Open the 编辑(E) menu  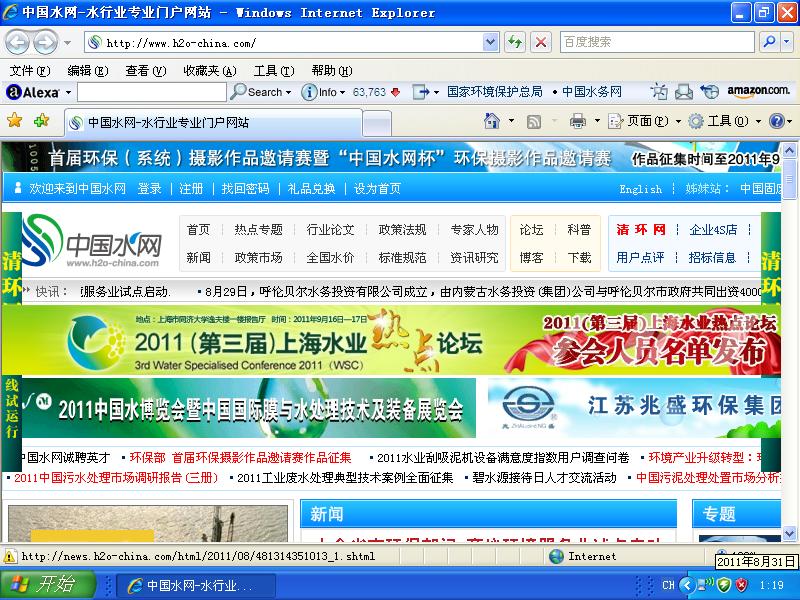click(88, 70)
